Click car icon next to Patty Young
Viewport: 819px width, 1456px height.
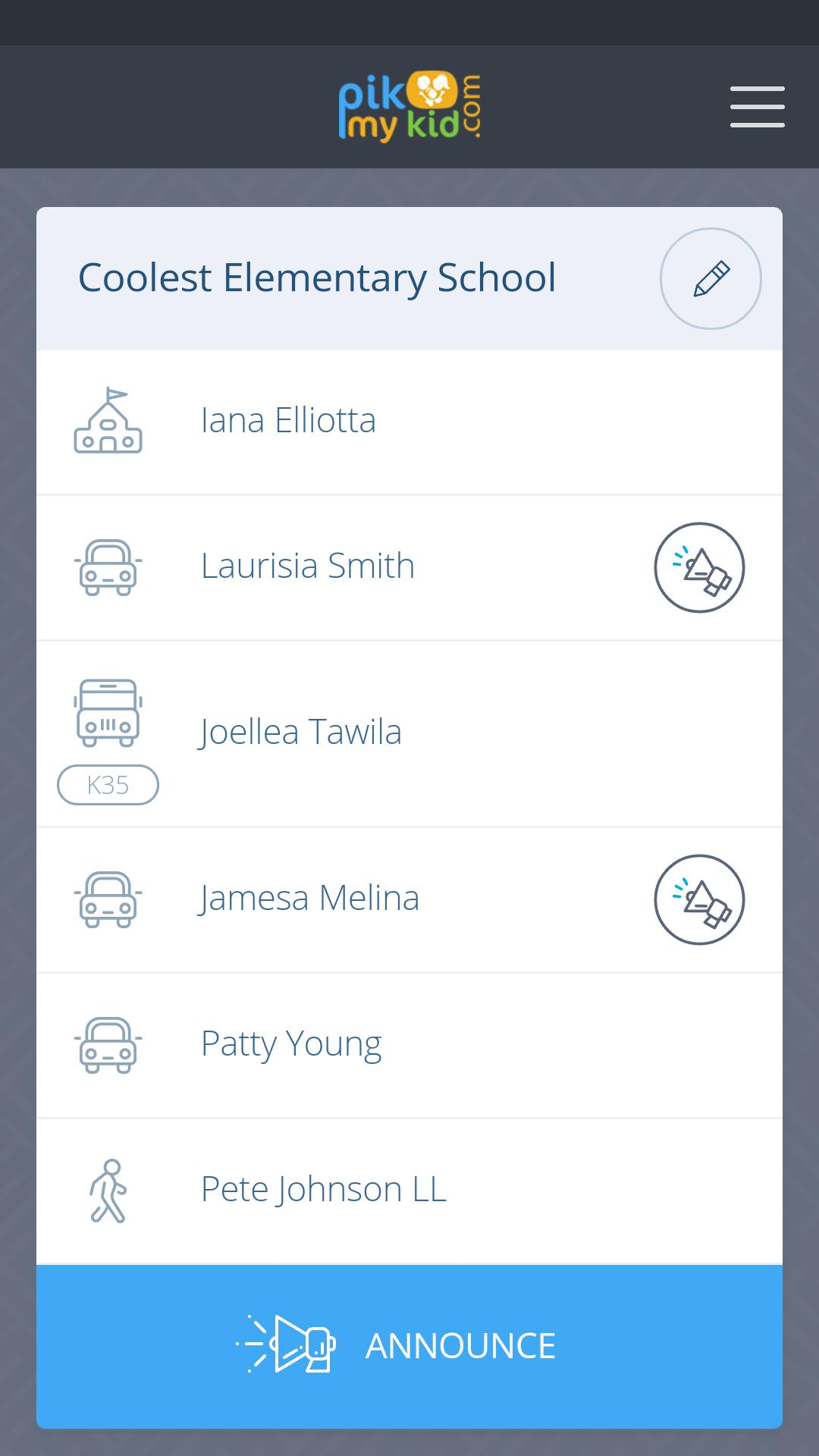coord(108,1045)
